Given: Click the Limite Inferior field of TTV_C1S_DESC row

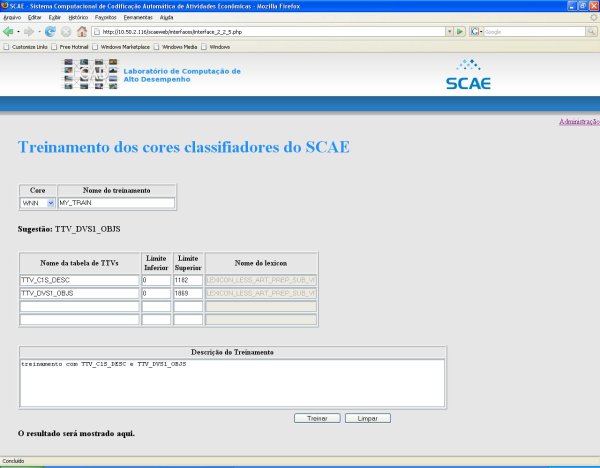Looking at the screenshot, I should pos(156,280).
